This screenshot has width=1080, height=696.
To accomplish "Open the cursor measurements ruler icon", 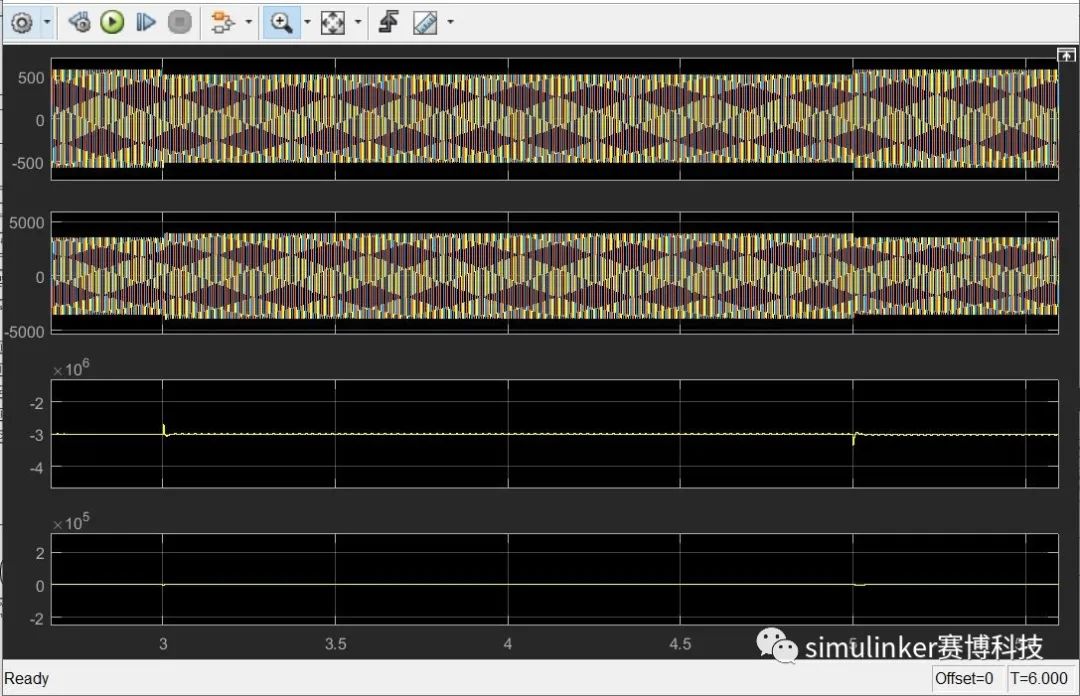I will [425, 22].
